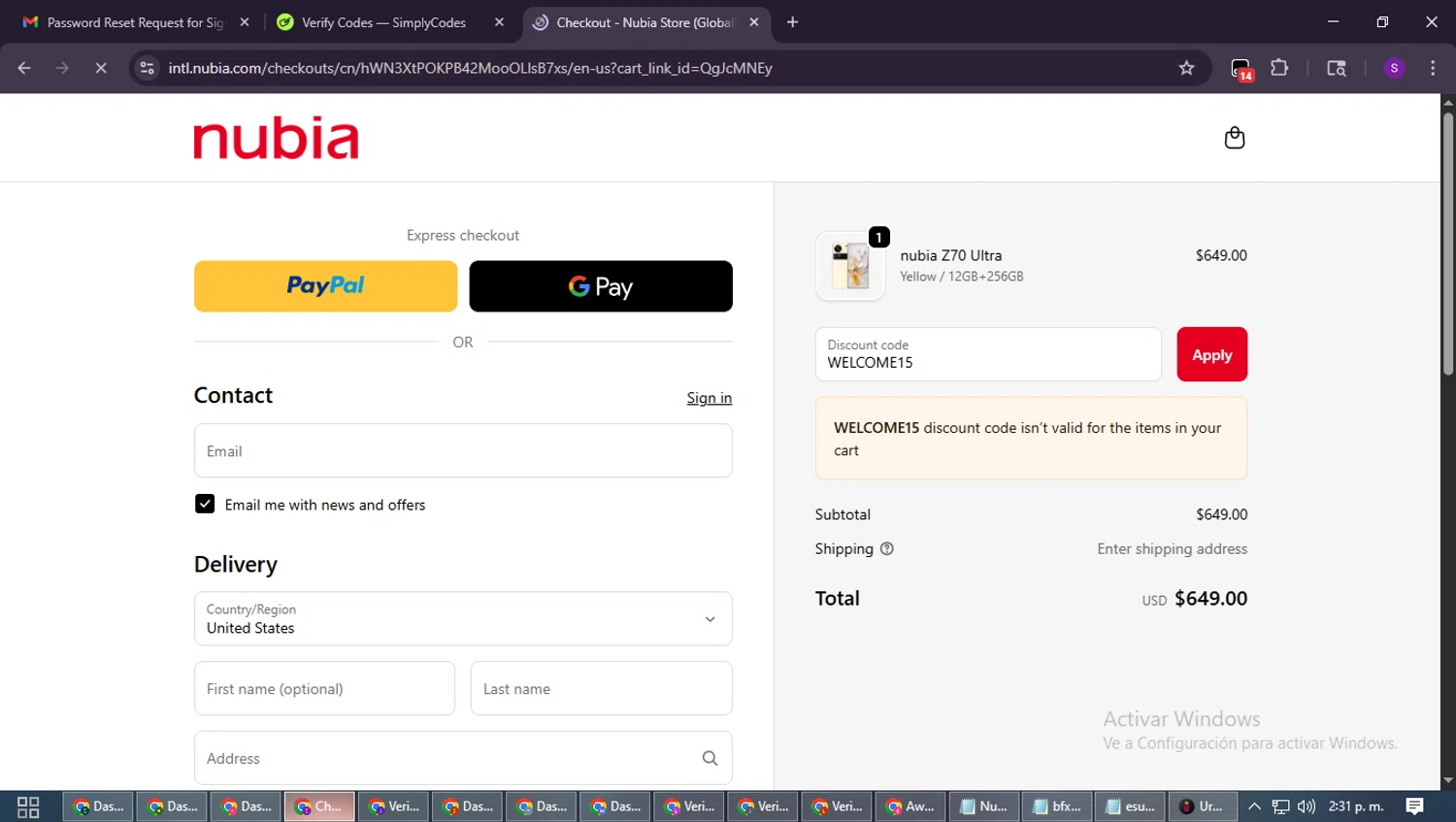1456x822 pixels.
Task: Open extension icon with red 14 badge
Action: (x=1241, y=69)
